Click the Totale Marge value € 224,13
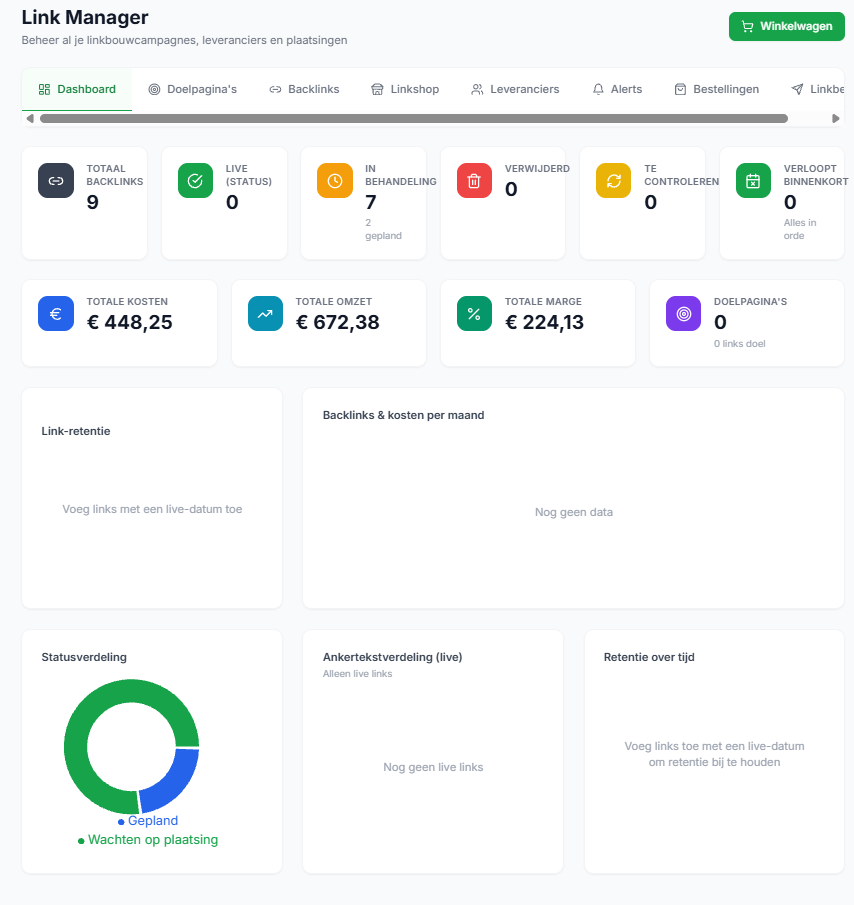The width and height of the screenshot is (854, 905). (x=544, y=322)
